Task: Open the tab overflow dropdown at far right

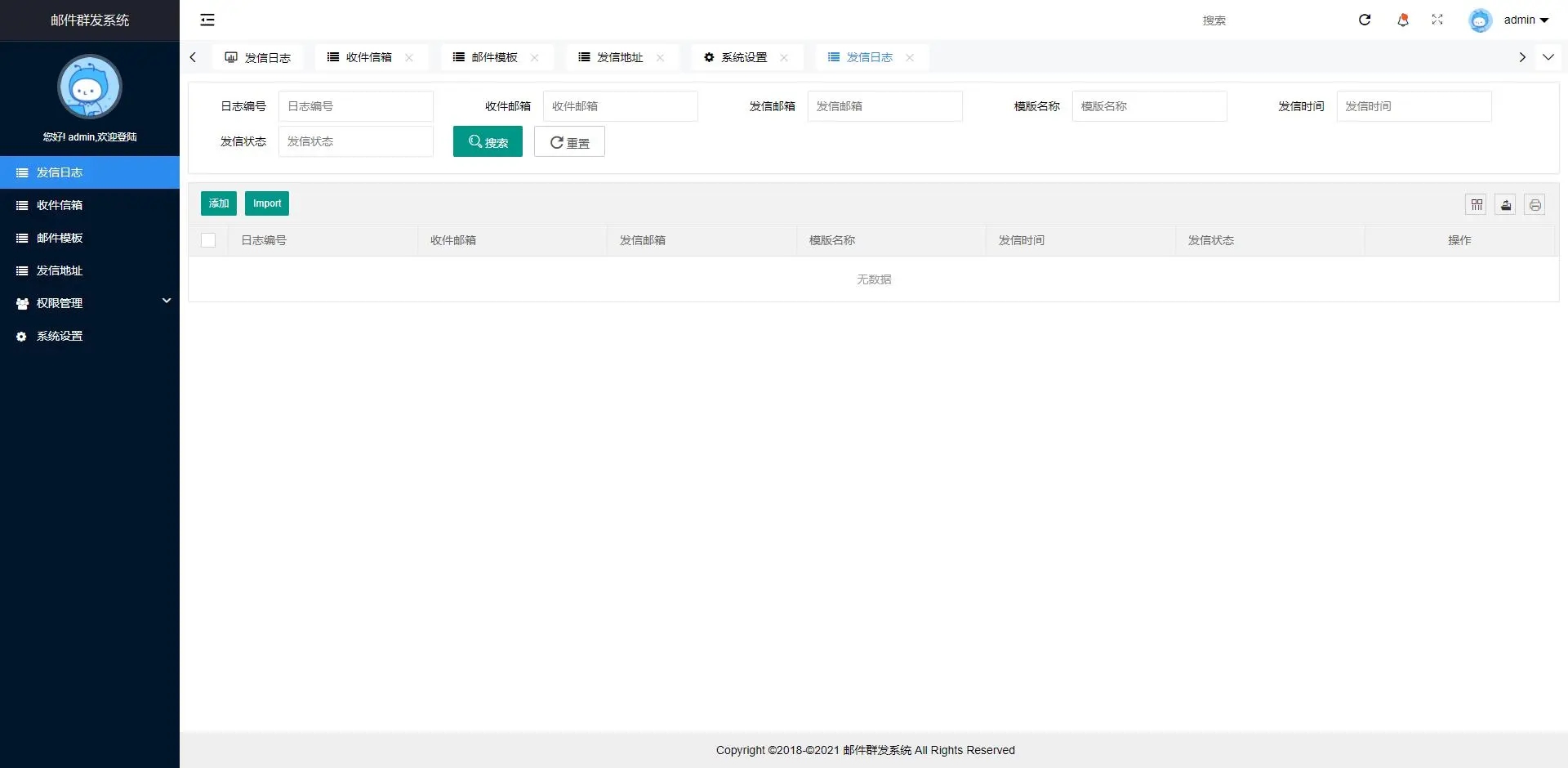Action: (x=1549, y=57)
